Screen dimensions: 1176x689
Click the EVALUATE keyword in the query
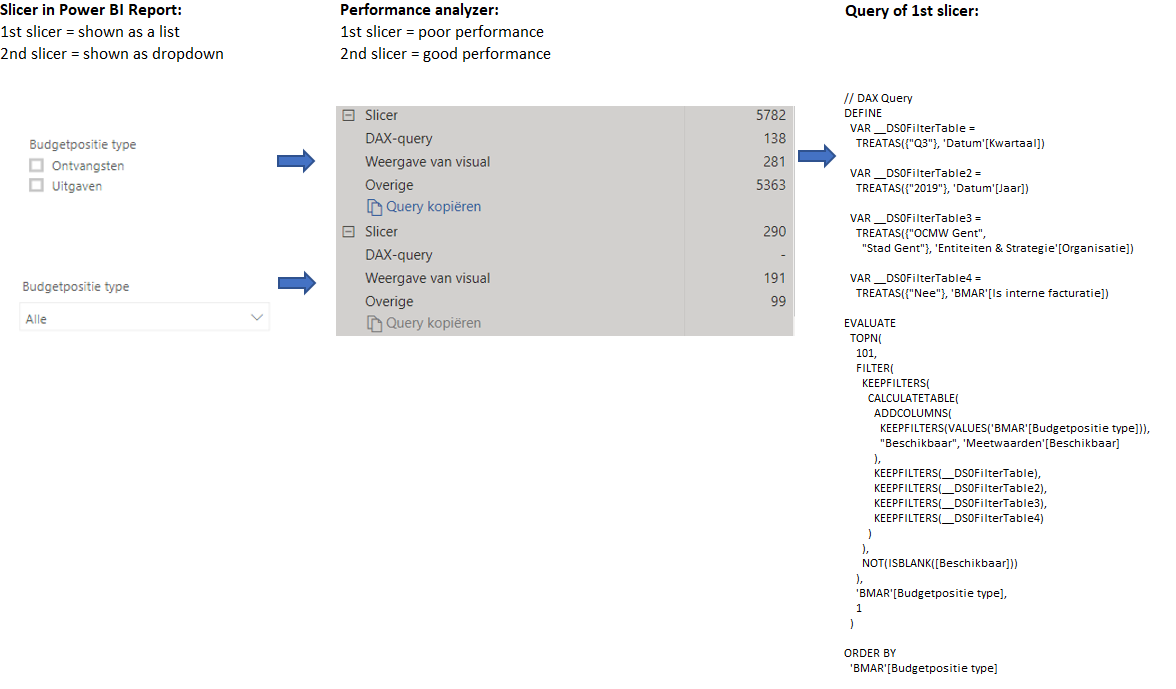tap(869, 323)
